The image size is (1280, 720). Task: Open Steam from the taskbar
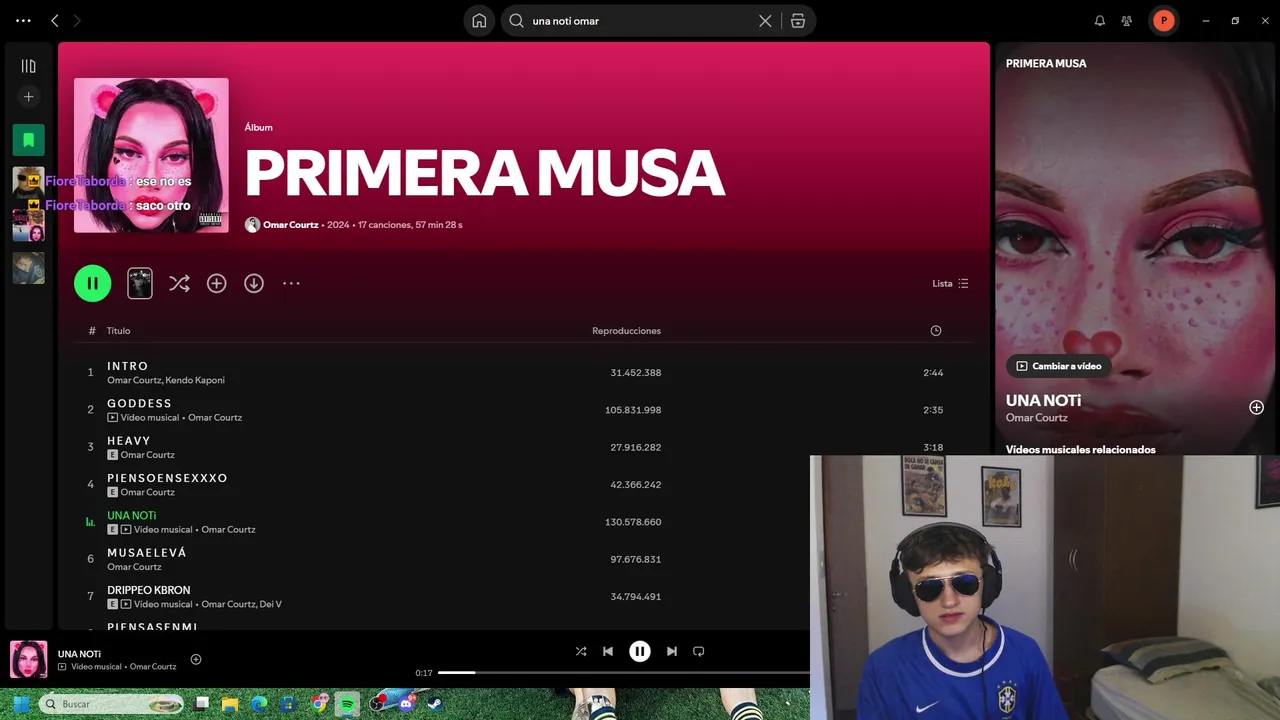click(435, 704)
